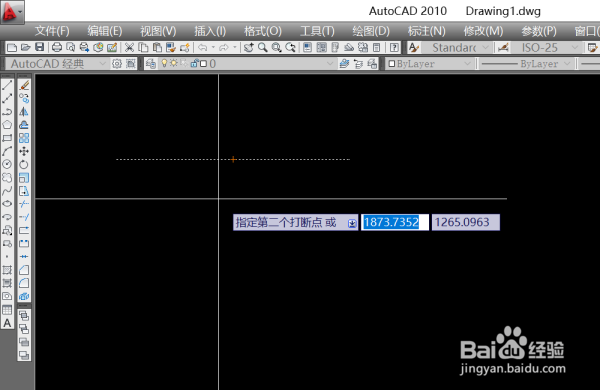Screen dimensions: 600x390
Task: Select the Erase modify tool
Action: tap(24, 85)
